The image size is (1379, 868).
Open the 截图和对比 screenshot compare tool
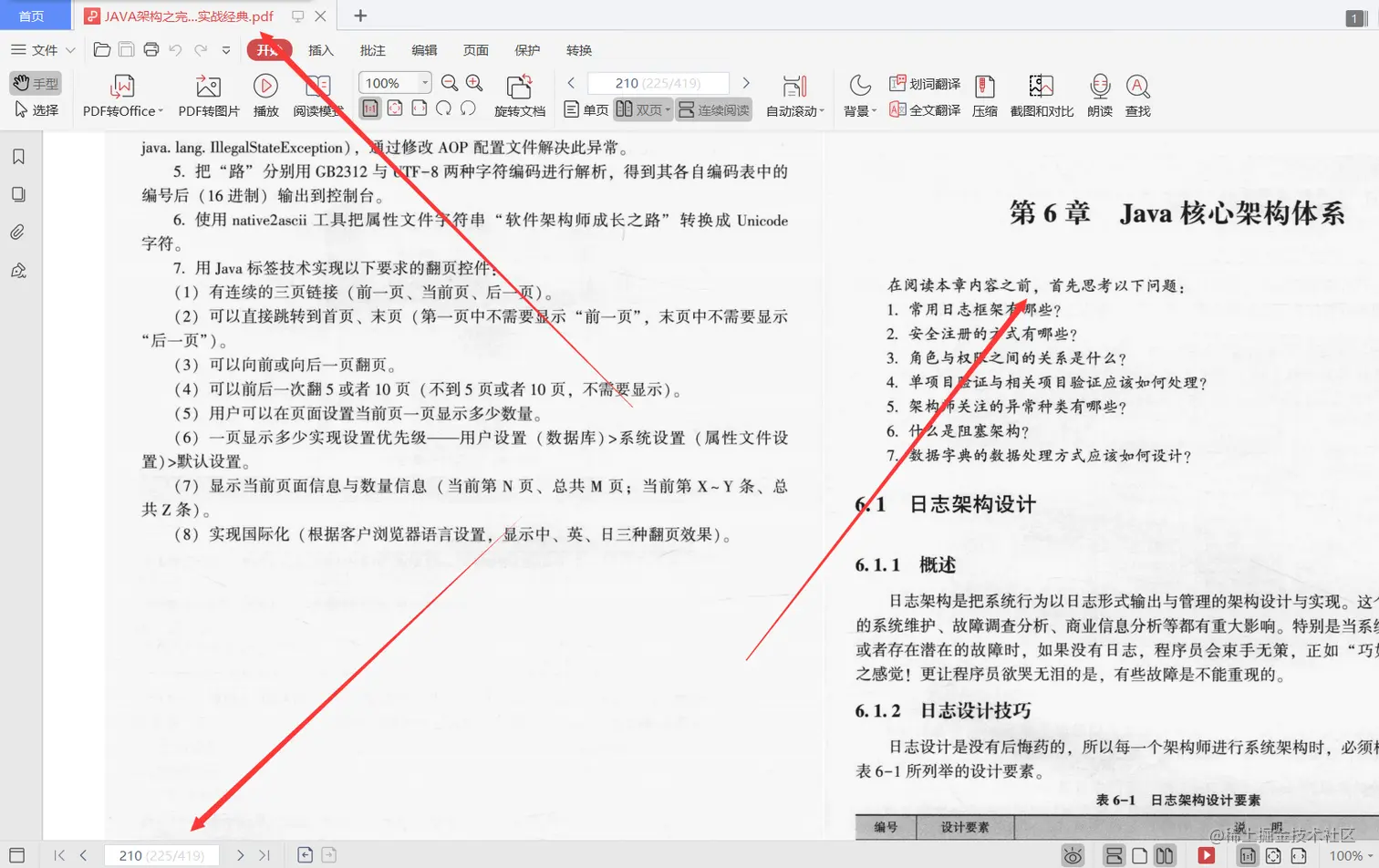coord(1039,95)
